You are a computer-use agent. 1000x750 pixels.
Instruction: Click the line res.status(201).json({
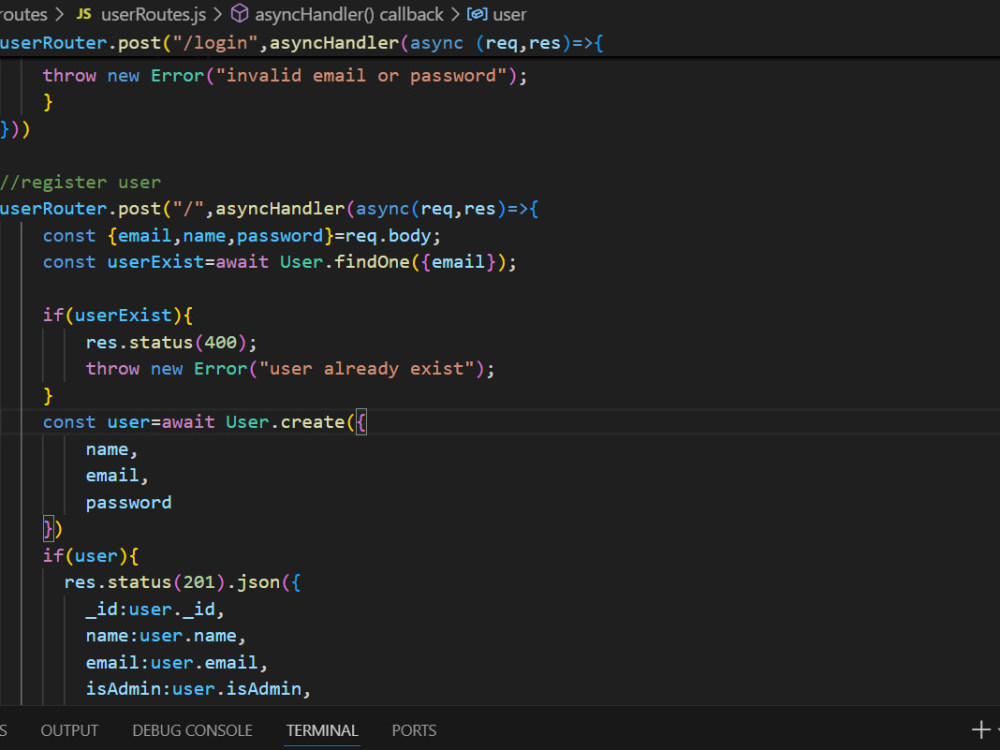click(x=182, y=582)
